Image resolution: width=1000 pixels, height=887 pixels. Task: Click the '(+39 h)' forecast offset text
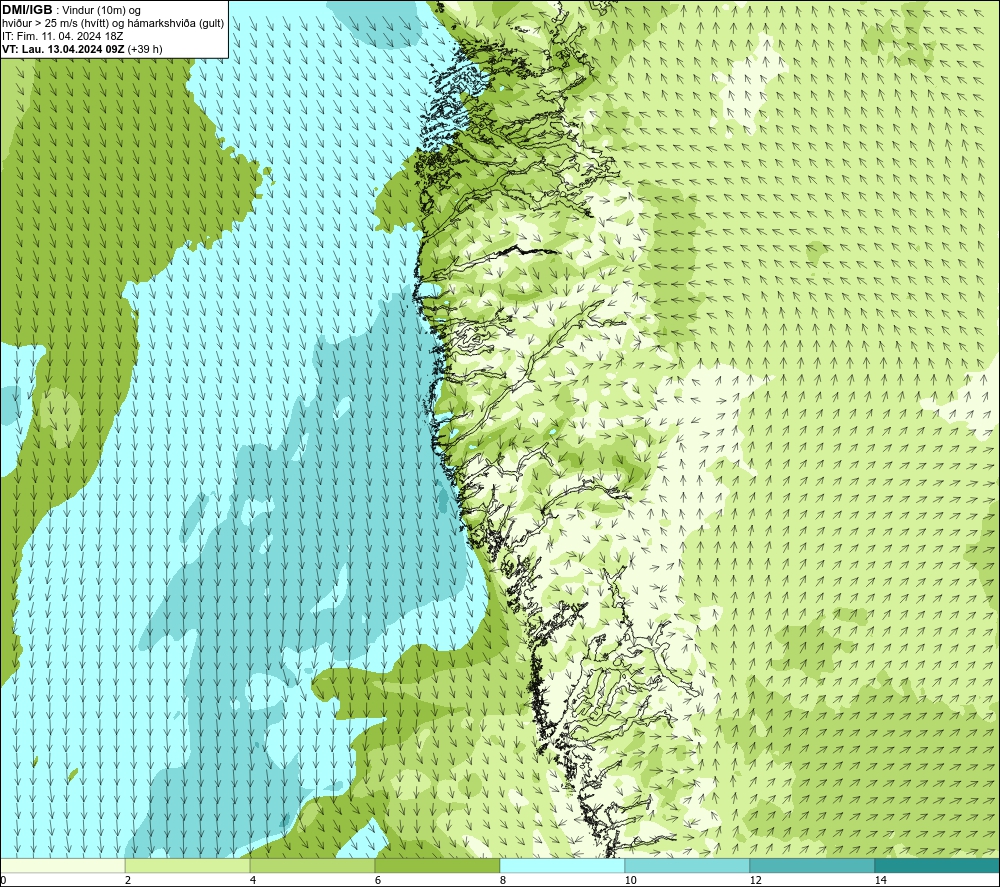pyautogui.click(x=145, y=49)
